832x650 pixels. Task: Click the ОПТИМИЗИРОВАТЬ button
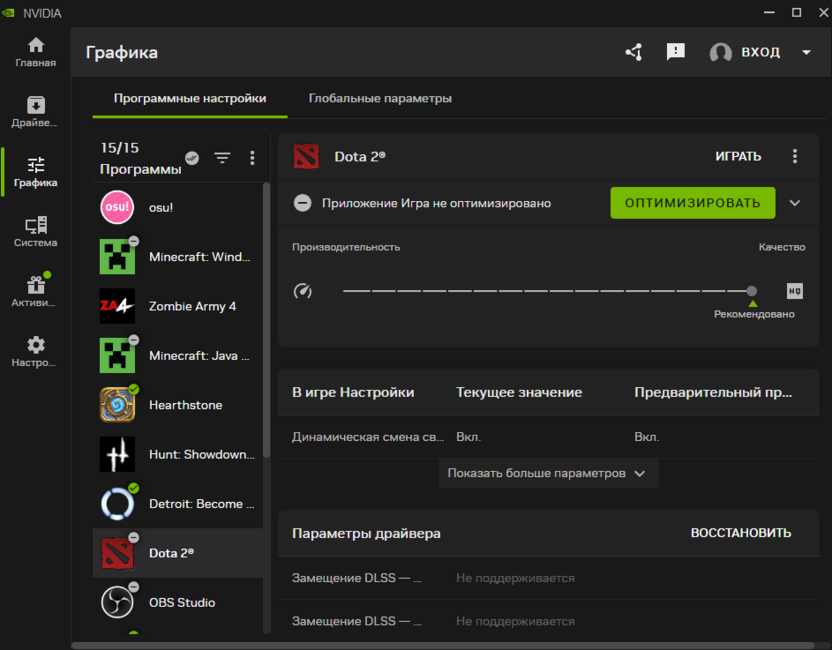(692, 203)
